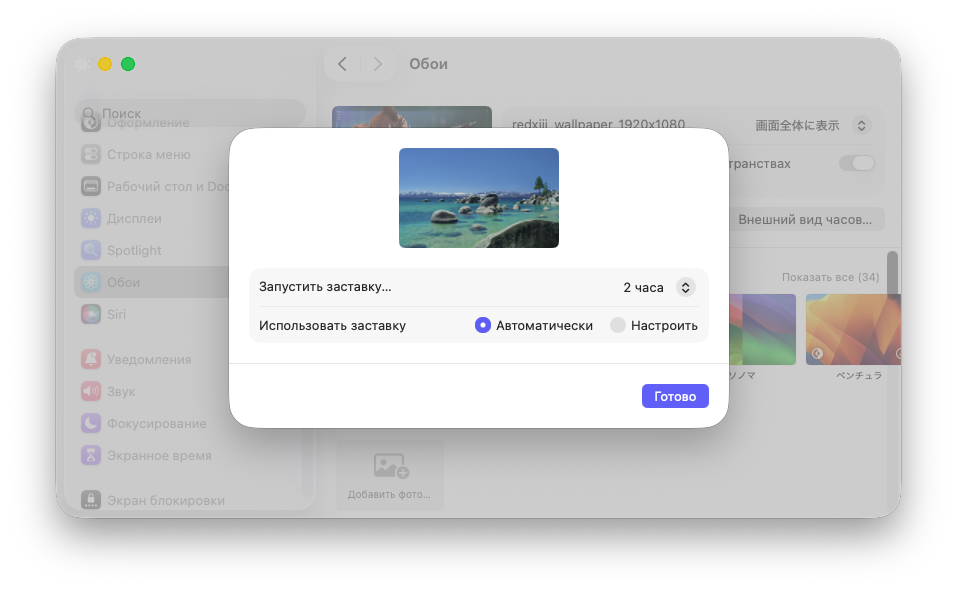Open the Фокусирование moon icon

[x=91, y=423]
